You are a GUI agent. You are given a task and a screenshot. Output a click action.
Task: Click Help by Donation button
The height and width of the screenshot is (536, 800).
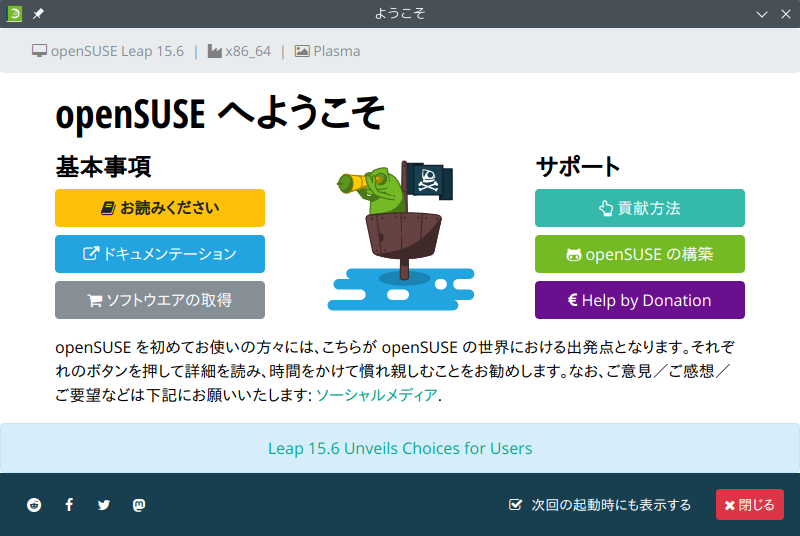[x=640, y=300]
